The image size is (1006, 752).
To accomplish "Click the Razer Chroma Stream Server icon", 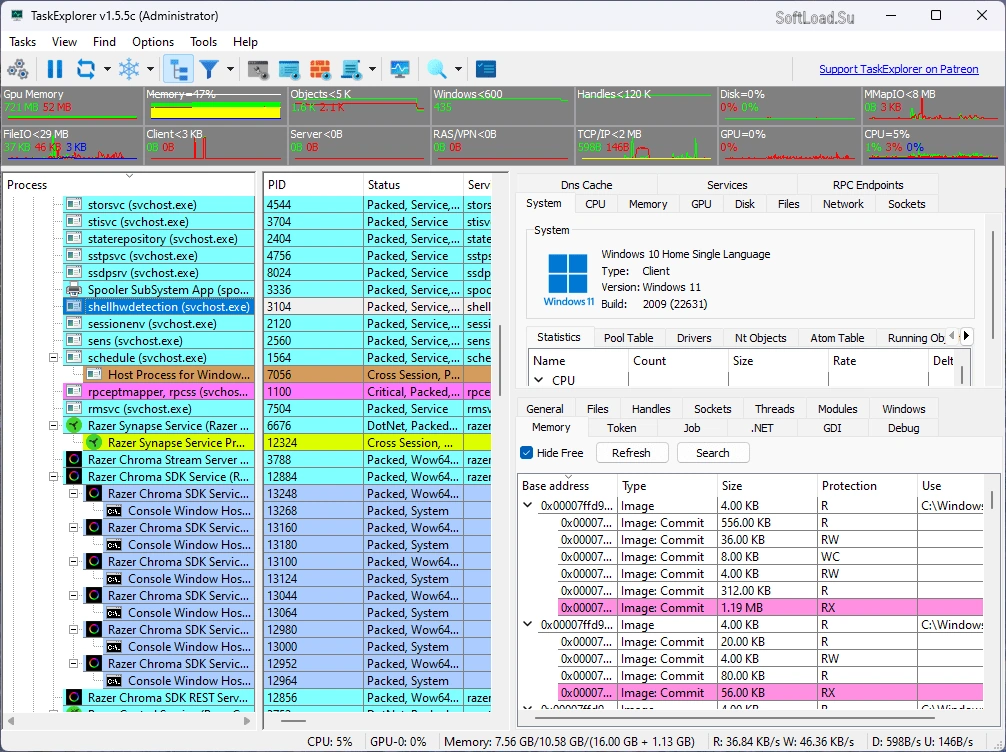I will (x=74, y=459).
